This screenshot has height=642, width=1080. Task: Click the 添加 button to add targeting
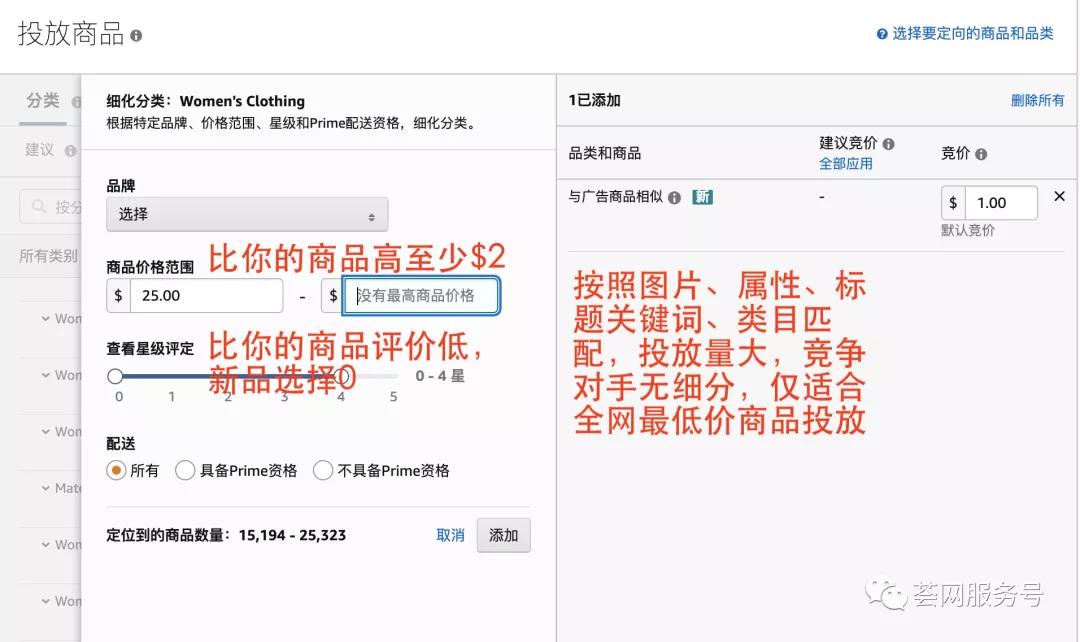click(503, 535)
